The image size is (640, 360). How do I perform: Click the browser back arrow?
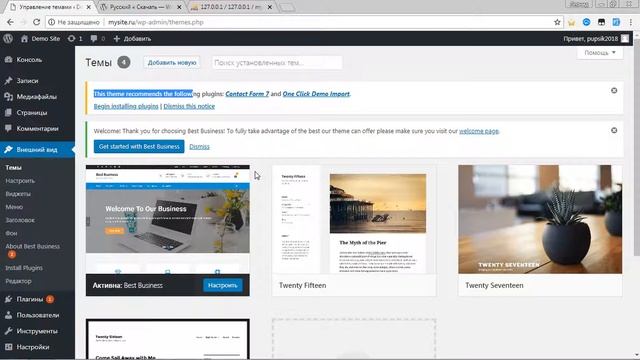click(x=10, y=22)
